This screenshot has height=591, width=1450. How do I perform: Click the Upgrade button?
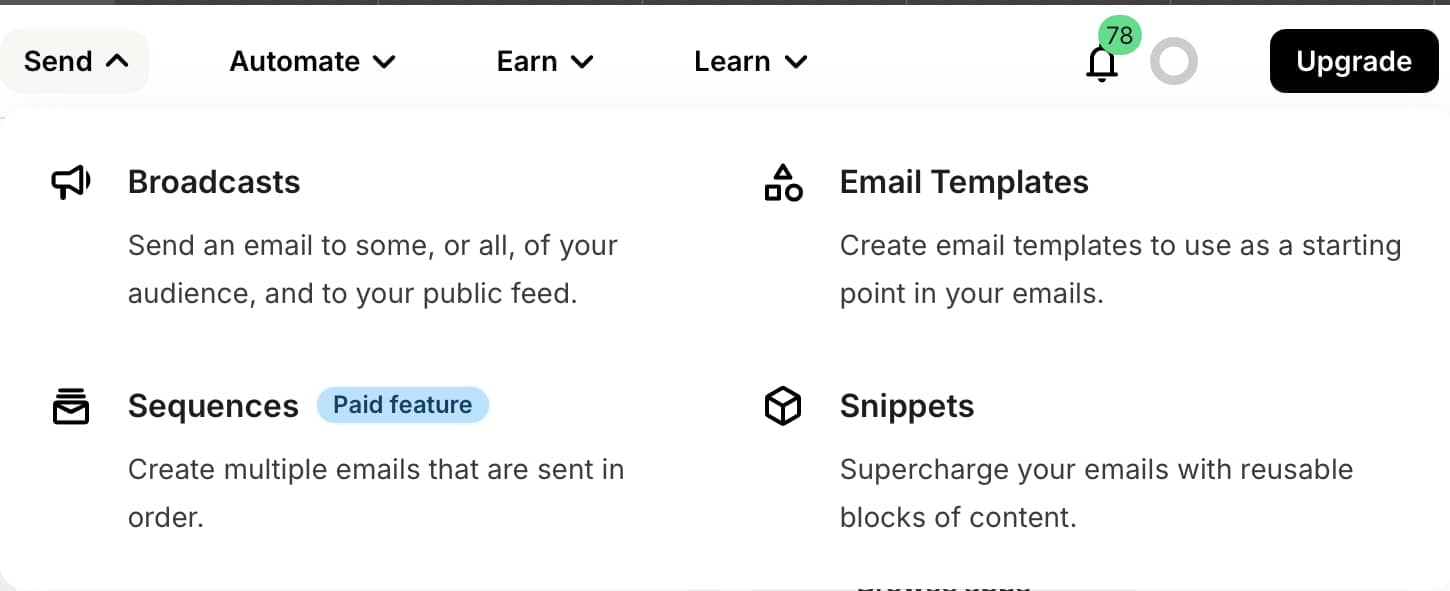click(x=1353, y=62)
